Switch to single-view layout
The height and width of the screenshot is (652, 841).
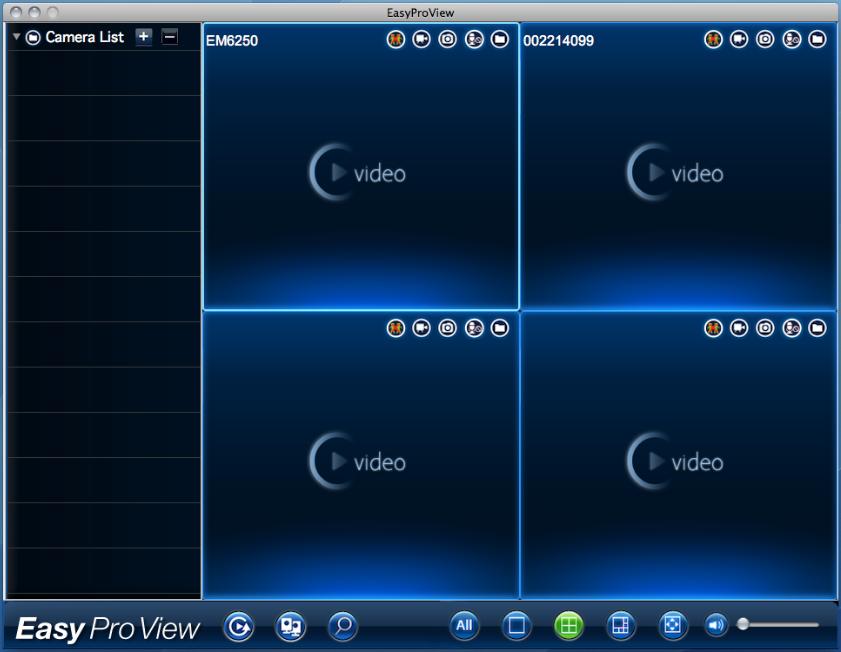point(516,625)
